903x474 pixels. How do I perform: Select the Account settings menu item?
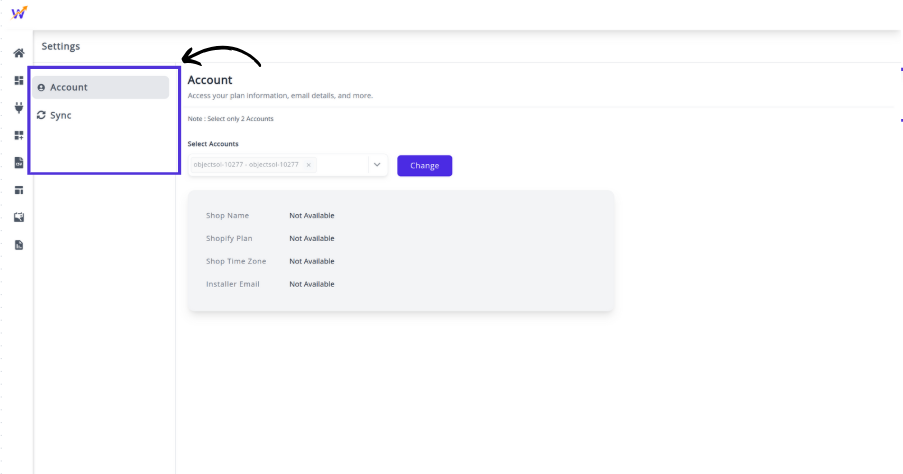[100, 87]
